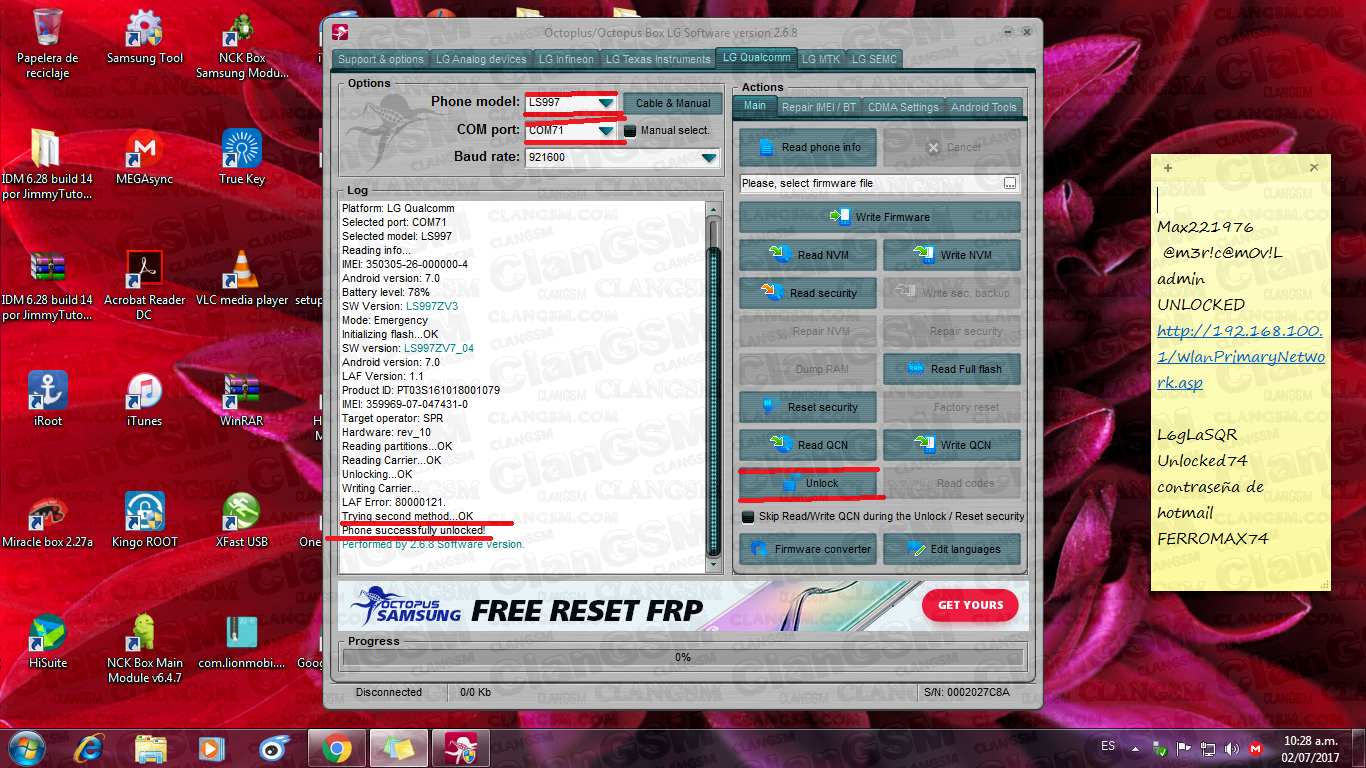1366x768 pixels.
Task: Open Kingo ROOT desktop shortcut
Action: [x=144, y=520]
